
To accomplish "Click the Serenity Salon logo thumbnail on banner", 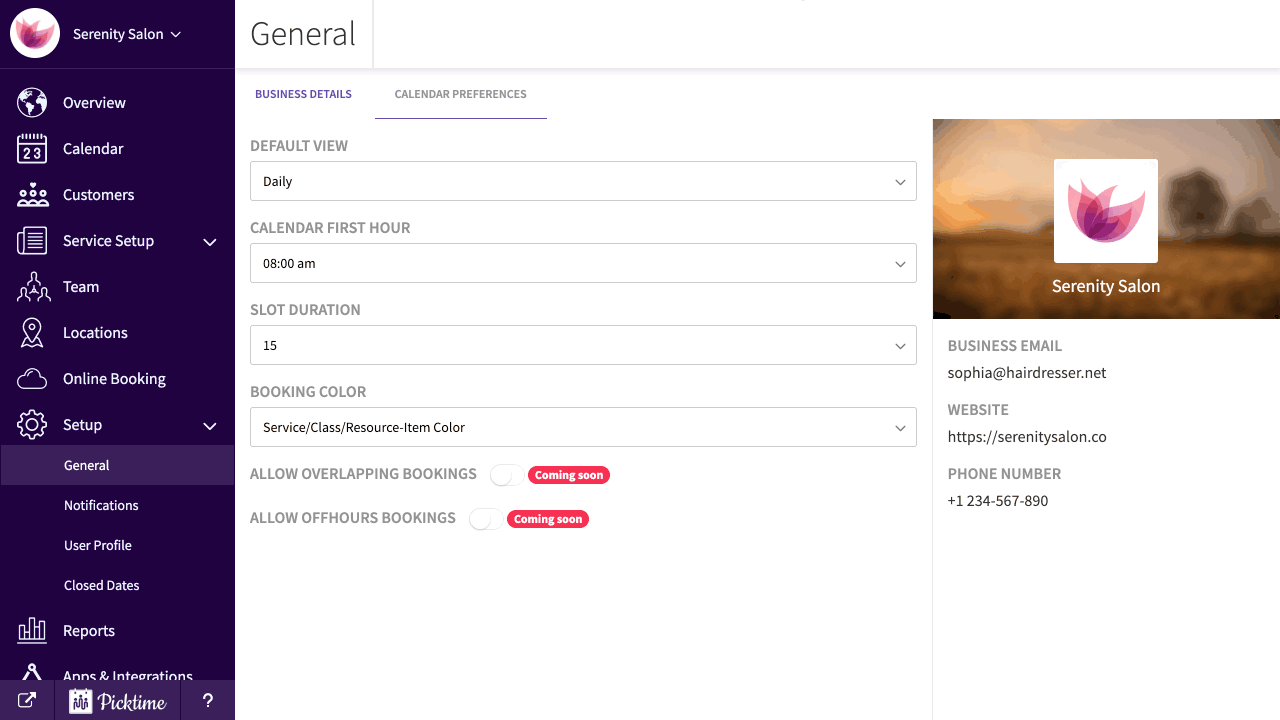I will point(1105,211).
